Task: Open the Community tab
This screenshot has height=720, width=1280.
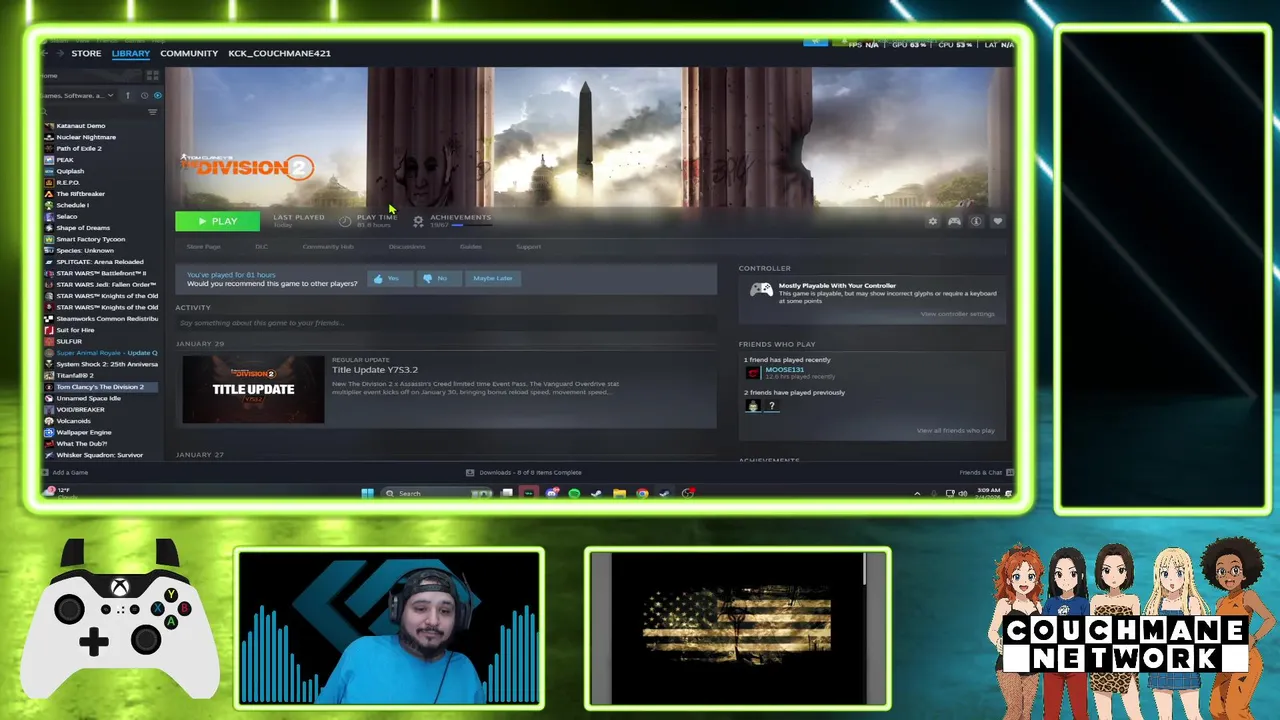Action: click(189, 53)
